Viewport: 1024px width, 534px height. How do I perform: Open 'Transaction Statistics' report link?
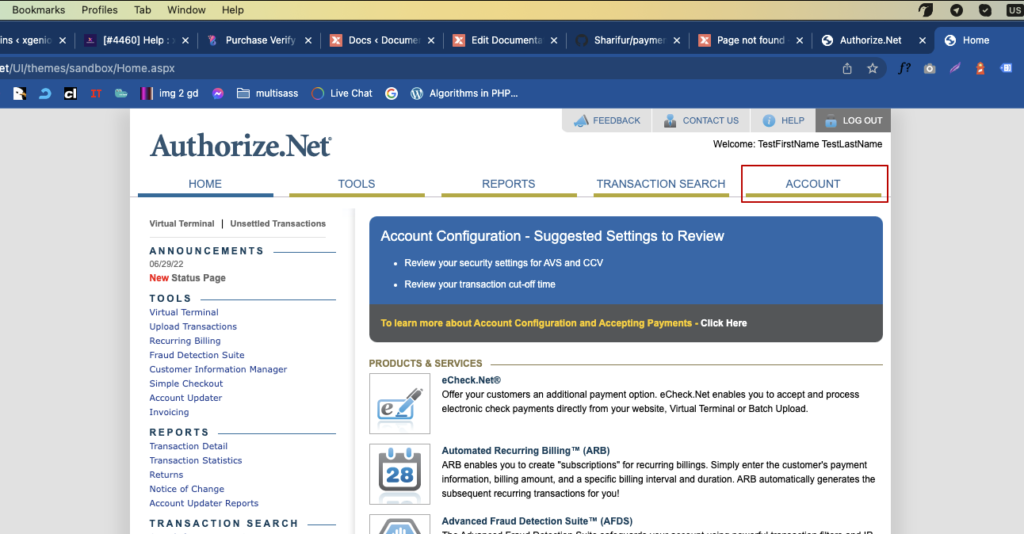click(x=195, y=460)
